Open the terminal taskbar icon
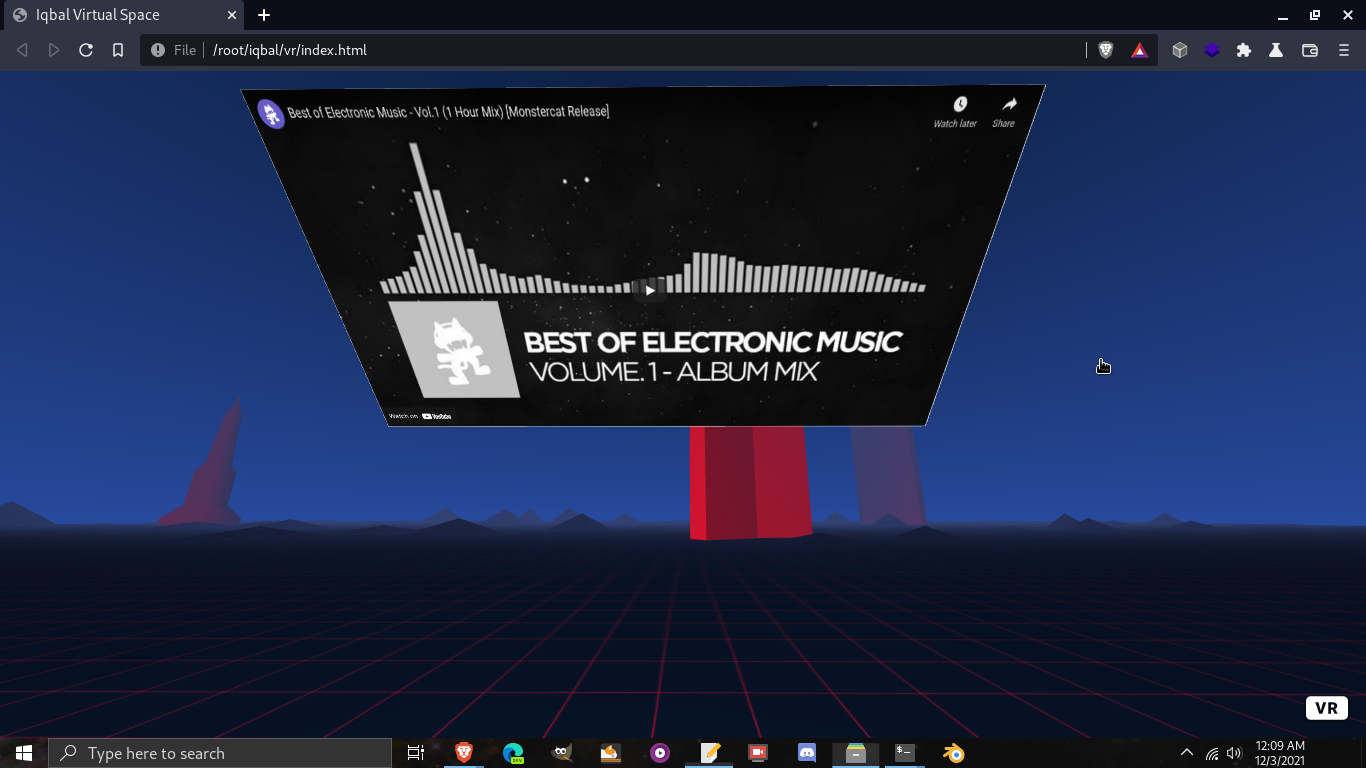The height and width of the screenshot is (768, 1366). pyautogui.click(x=905, y=753)
